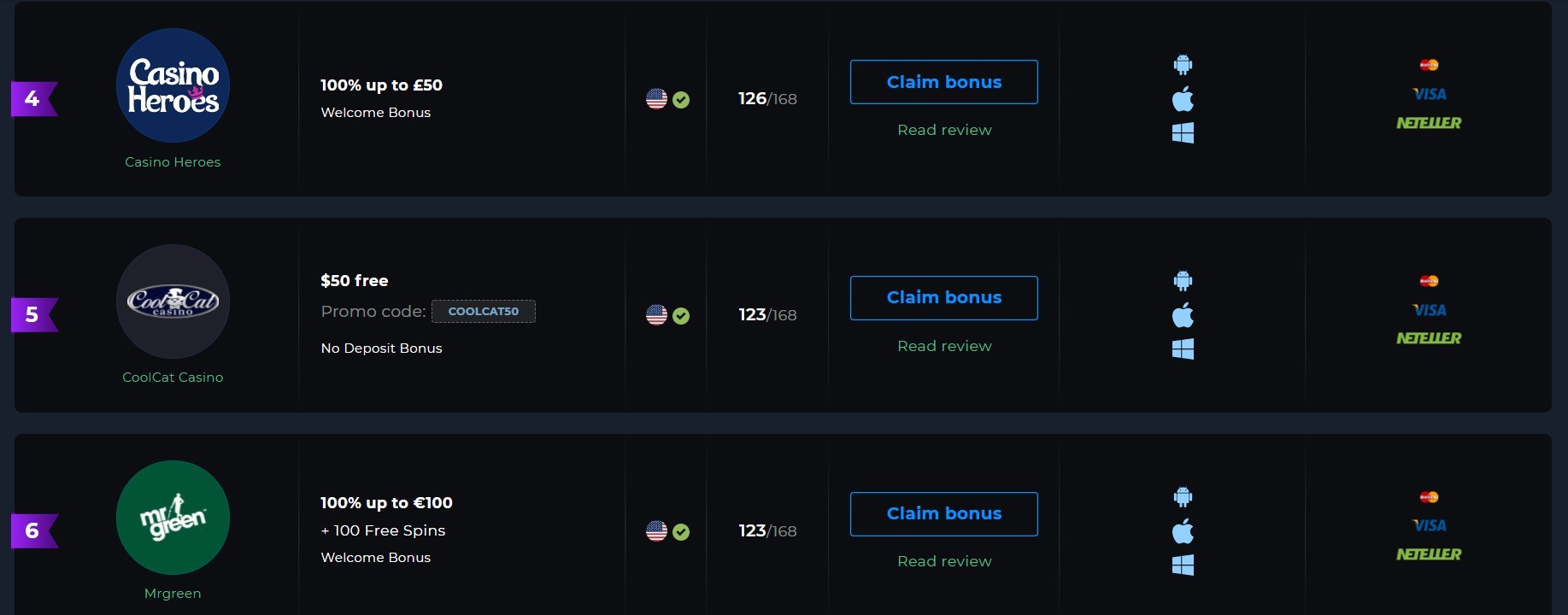Copy the COOLCAT50 promo code
The image size is (1568, 615).
tap(484, 312)
